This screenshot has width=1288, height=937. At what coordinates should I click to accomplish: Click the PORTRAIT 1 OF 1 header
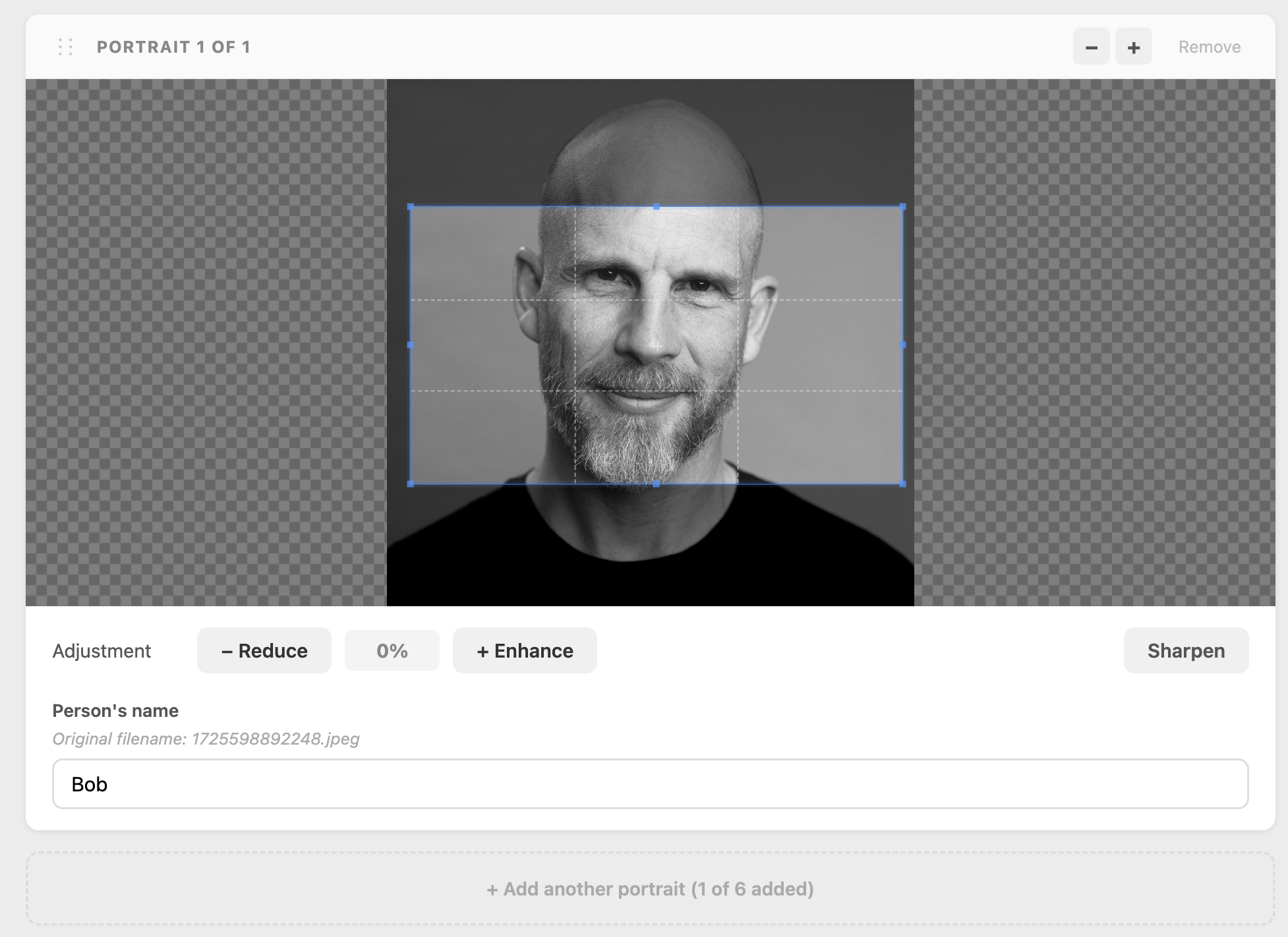click(x=173, y=47)
